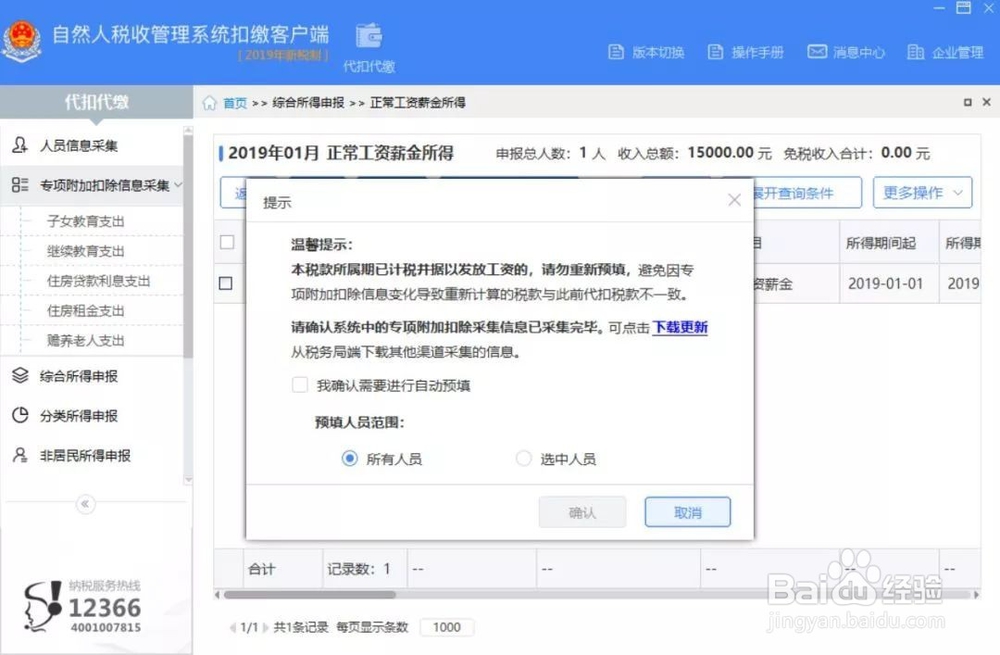Open the 更多操作 dropdown
The height and width of the screenshot is (655, 1000).
tap(922, 193)
